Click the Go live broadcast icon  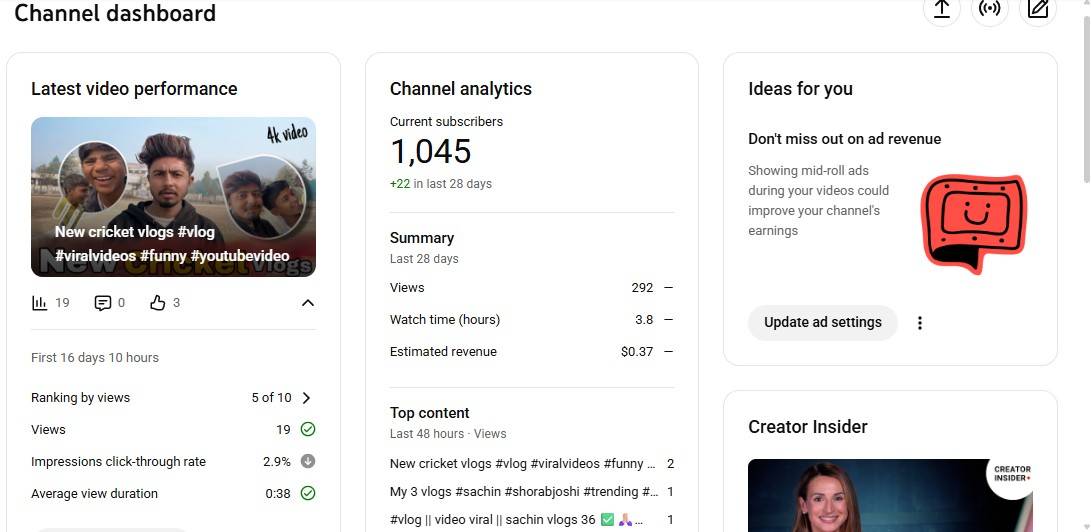(x=989, y=10)
